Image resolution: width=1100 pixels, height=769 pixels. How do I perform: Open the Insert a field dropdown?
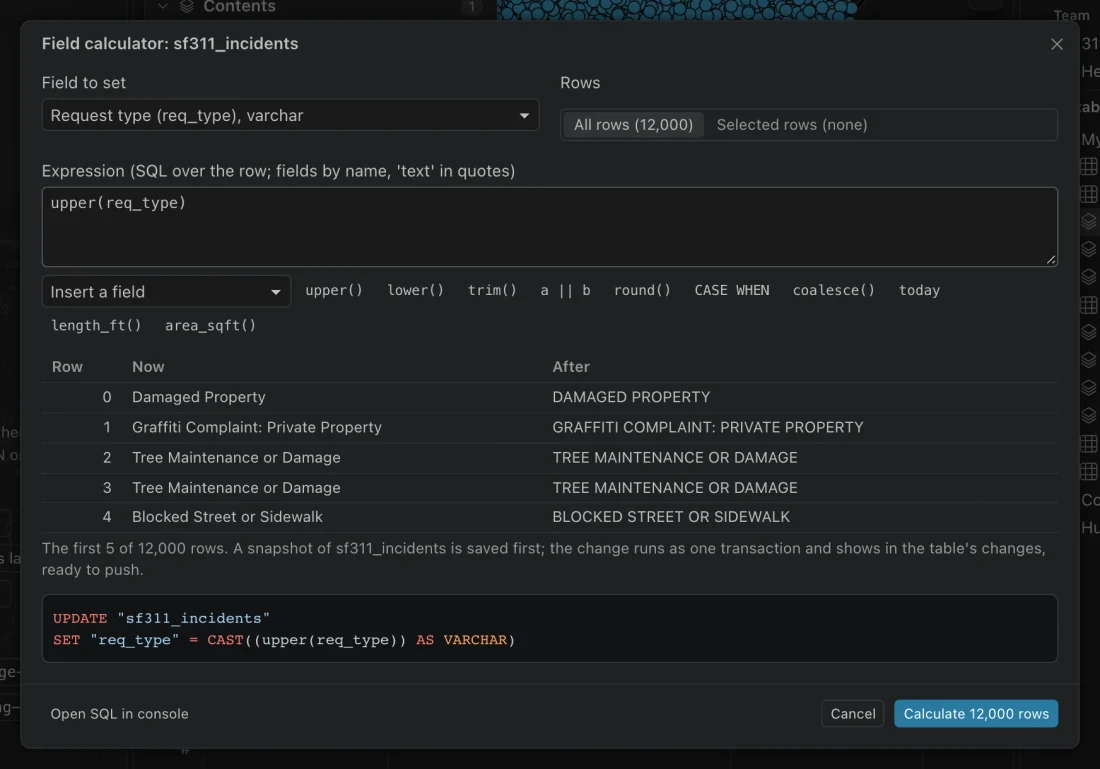click(166, 292)
